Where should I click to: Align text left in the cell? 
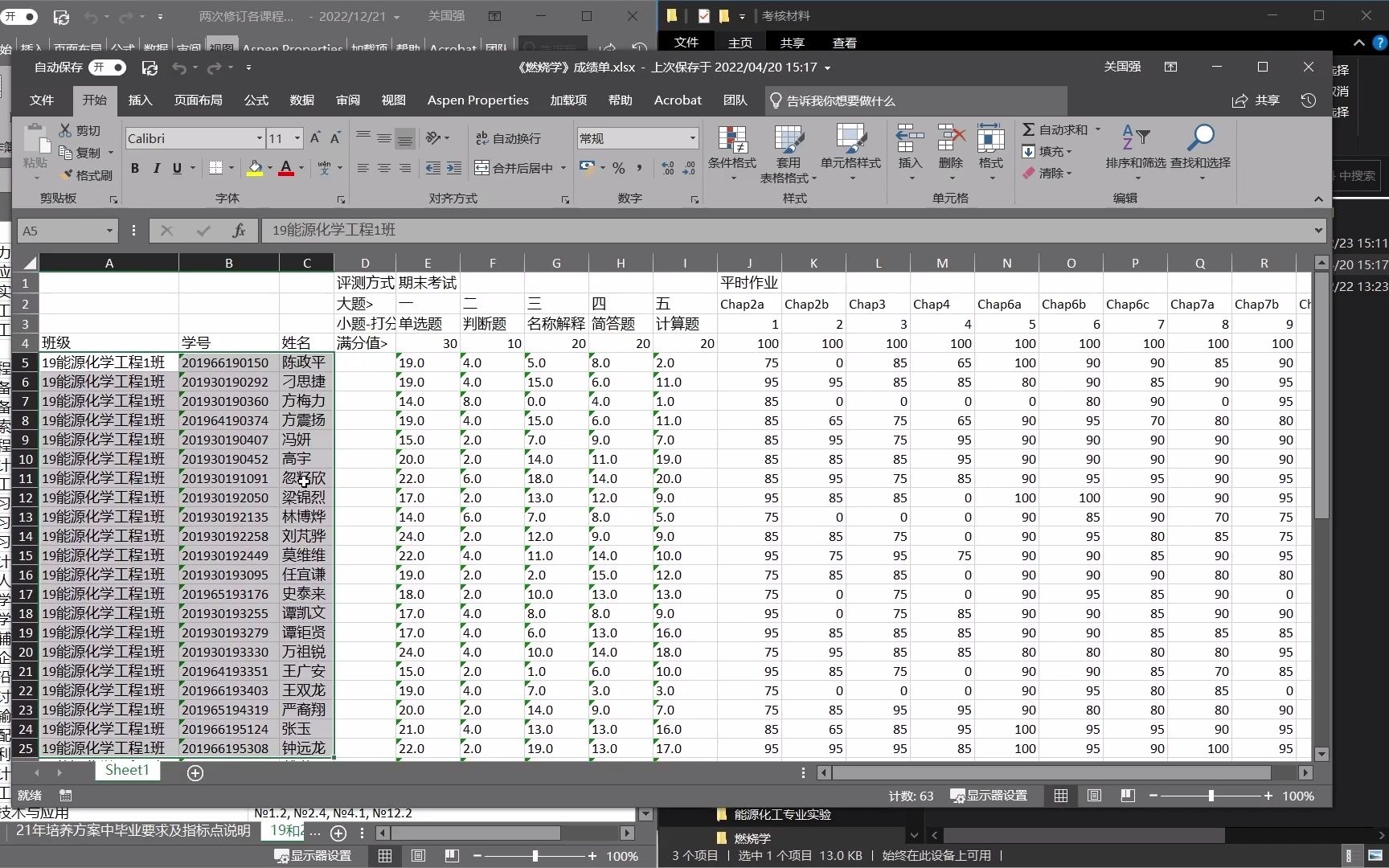click(x=363, y=168)
